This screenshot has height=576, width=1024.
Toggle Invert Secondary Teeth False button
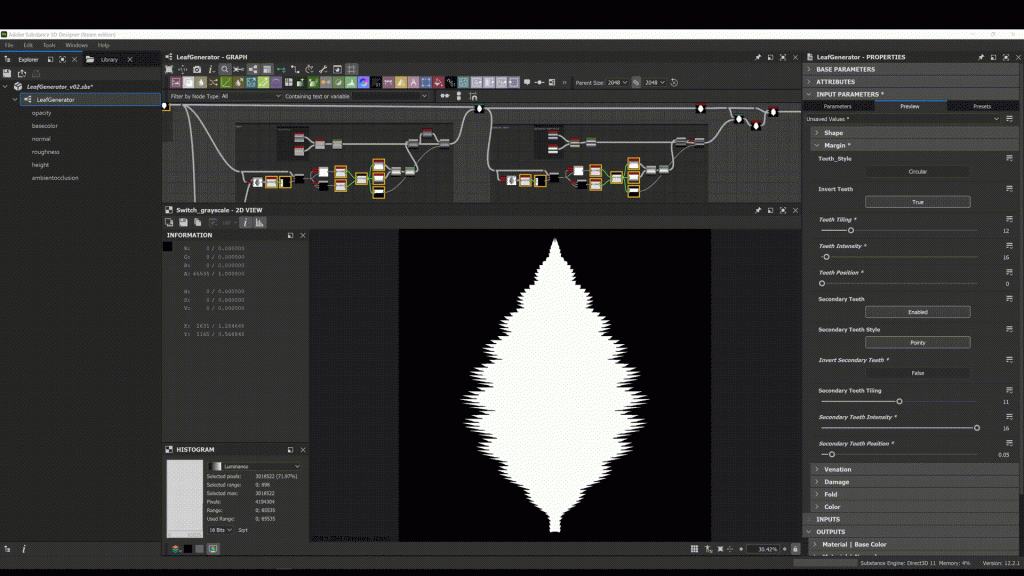(917, 373)
